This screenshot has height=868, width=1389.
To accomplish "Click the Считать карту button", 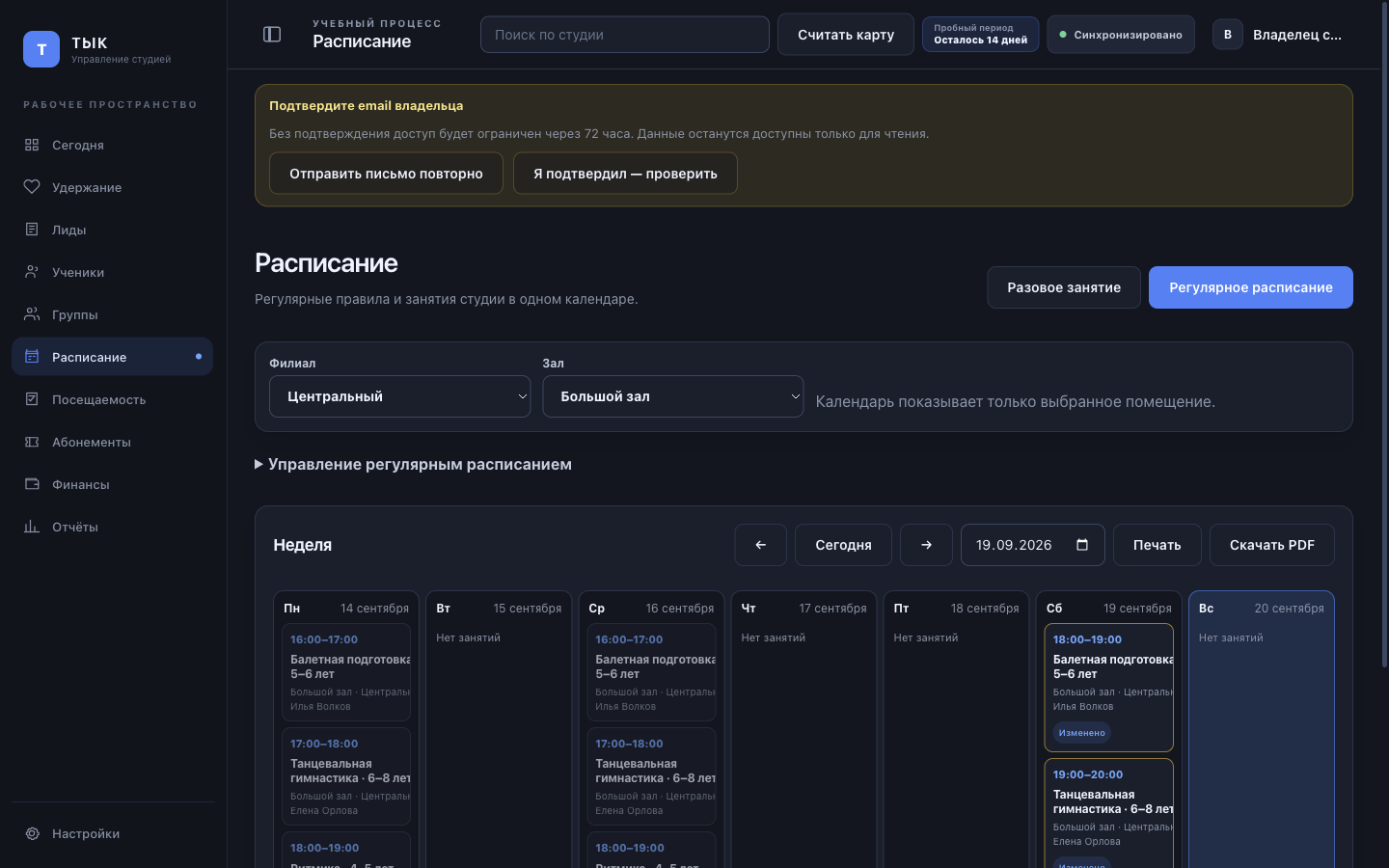I will [846, 35].
